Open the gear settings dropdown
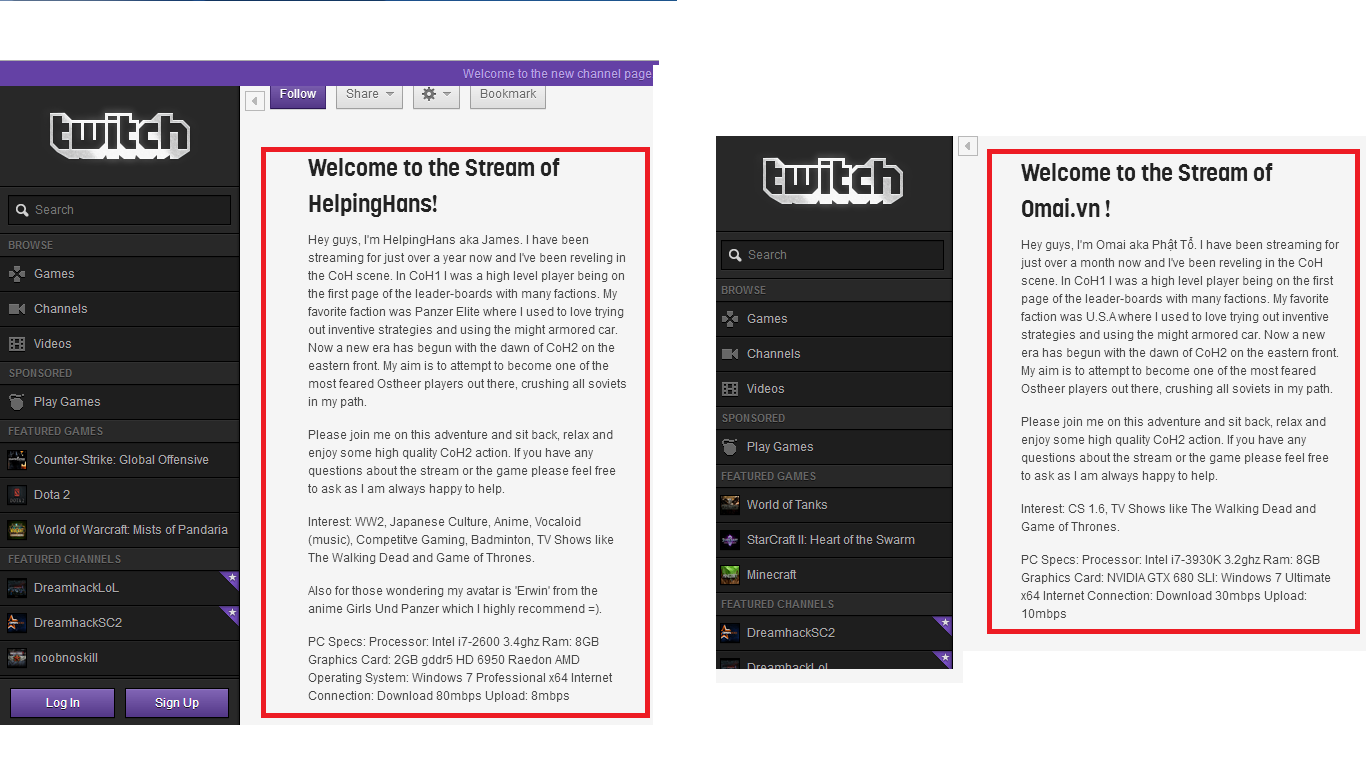The image size is (1366, 768). tap(436, 95)
